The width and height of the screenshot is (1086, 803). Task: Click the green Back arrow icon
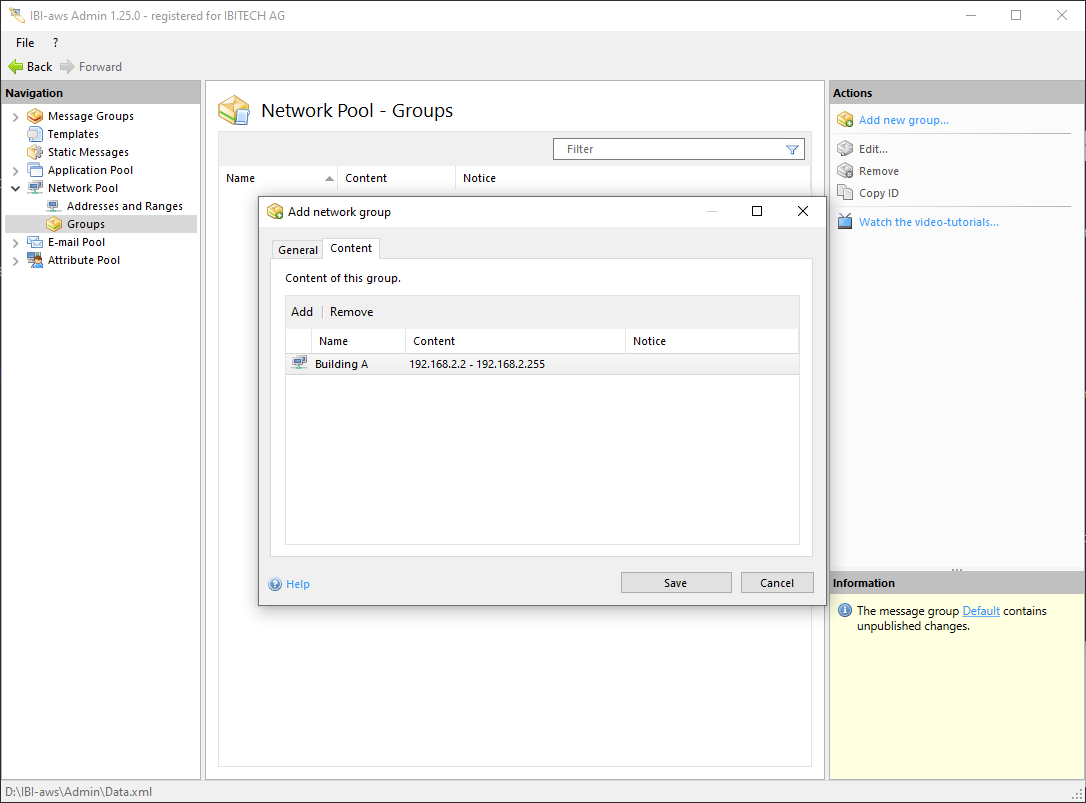15,67
